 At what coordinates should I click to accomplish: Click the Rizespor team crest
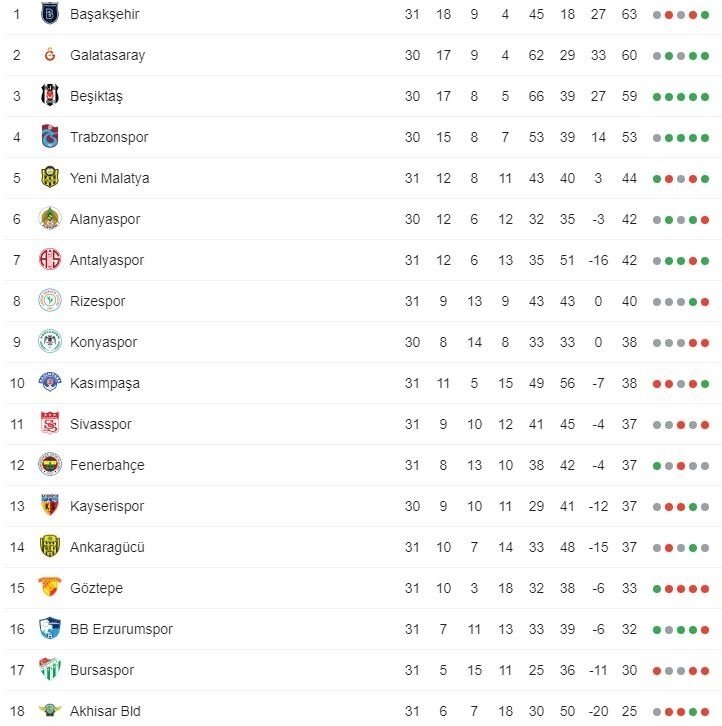pyautogui.click(x=49, y=301)
